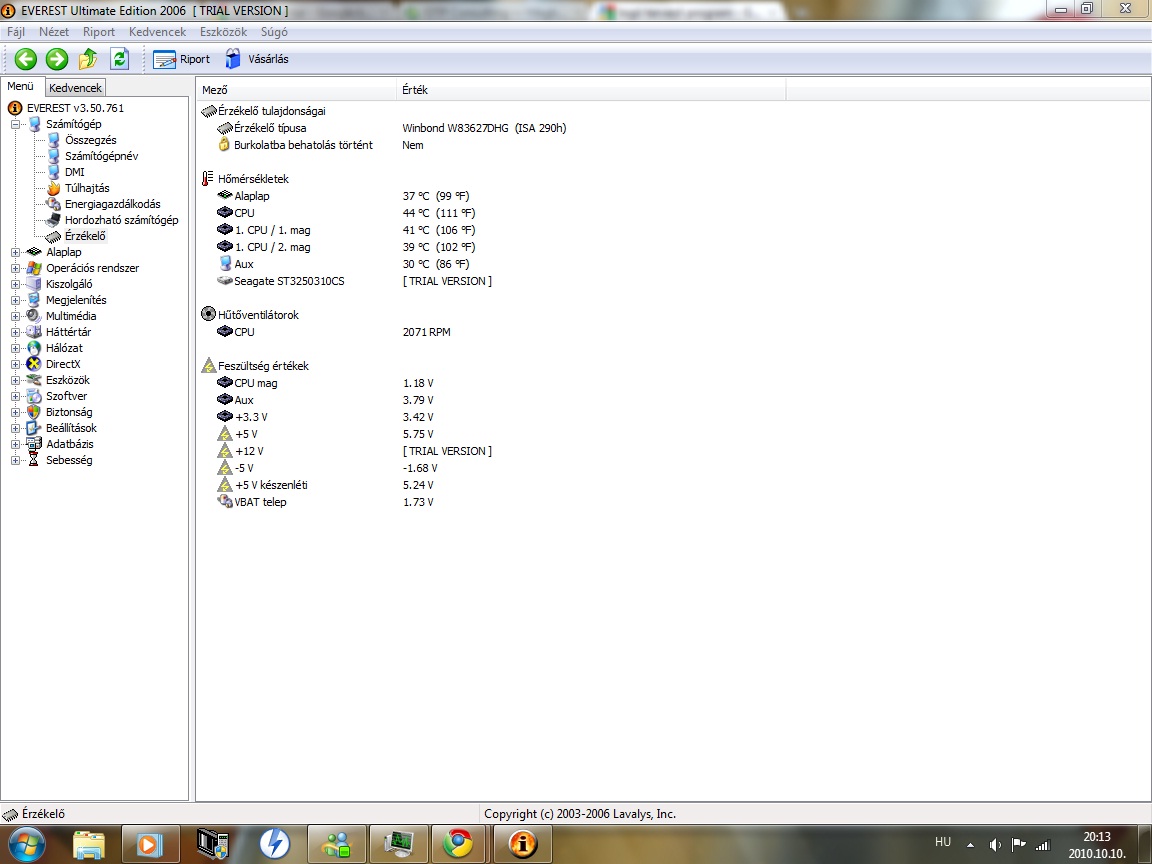Click the volume speaker tray icon

996,845
